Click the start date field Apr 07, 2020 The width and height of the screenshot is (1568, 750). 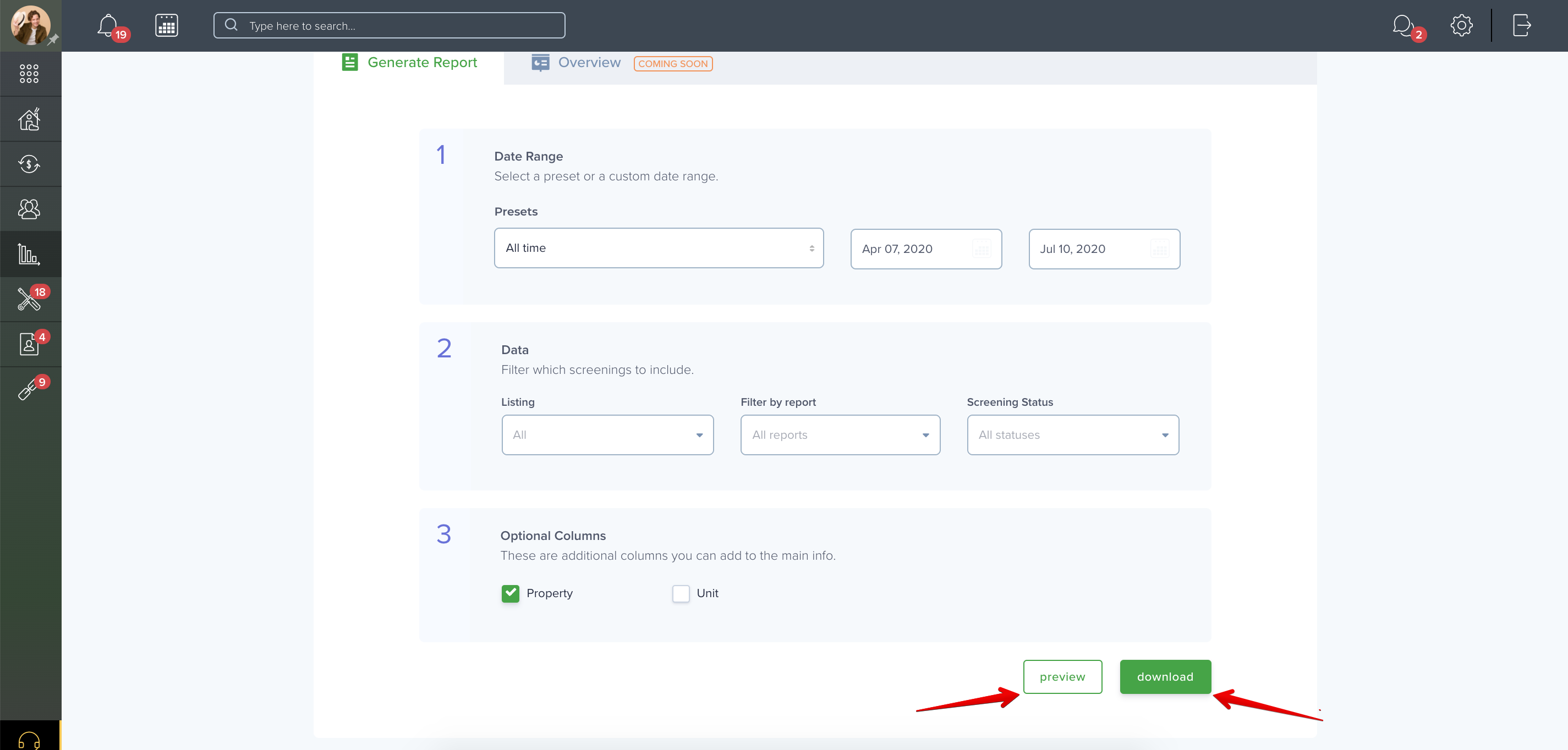point(926,249)
